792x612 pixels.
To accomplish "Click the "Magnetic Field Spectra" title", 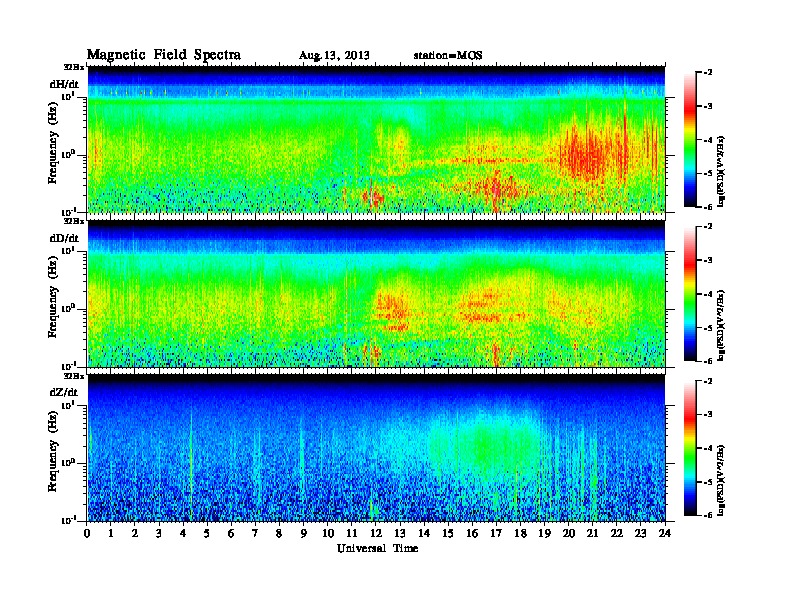I will point(164,55).
